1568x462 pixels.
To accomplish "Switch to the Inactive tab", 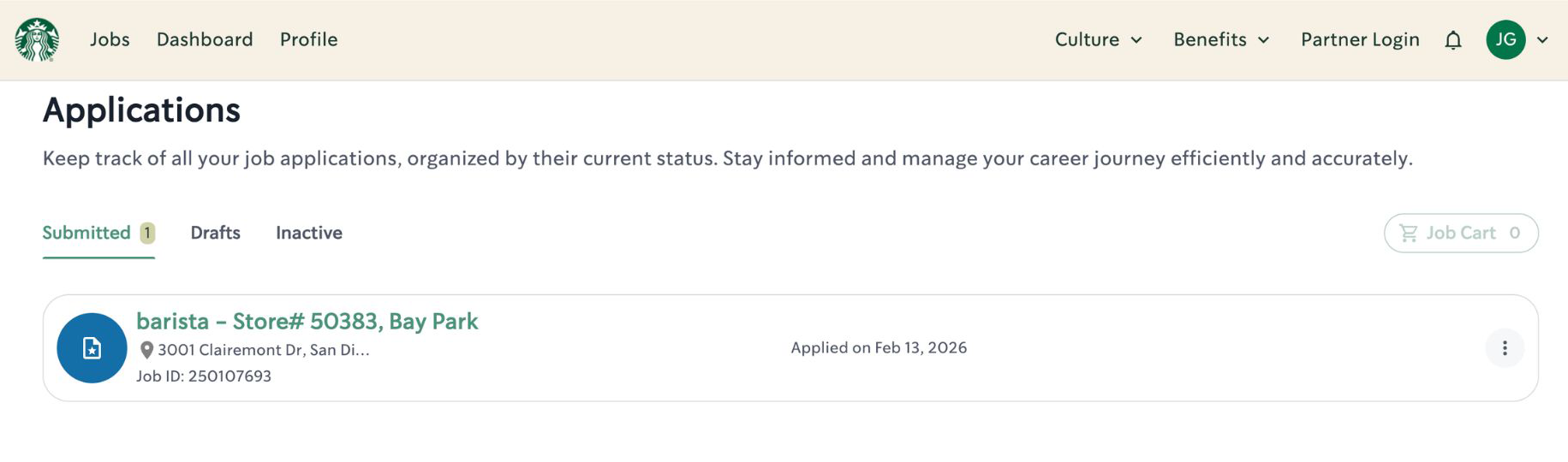I will (x=309, y=233).
